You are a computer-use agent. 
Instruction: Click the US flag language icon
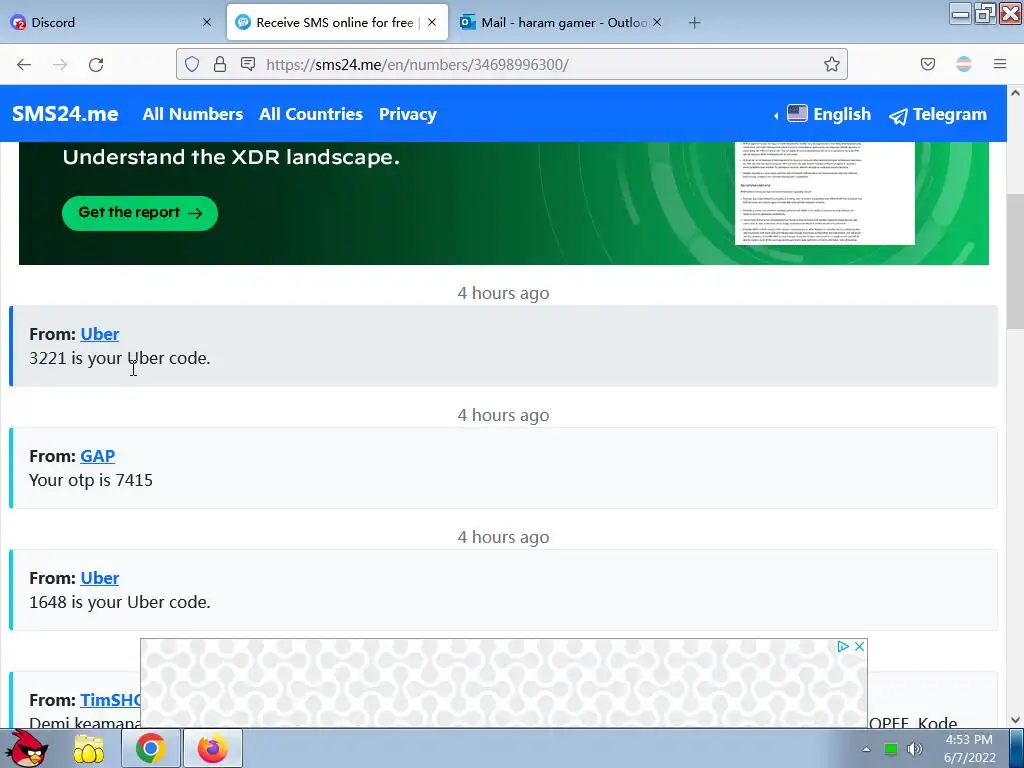[x=797, y=113]
